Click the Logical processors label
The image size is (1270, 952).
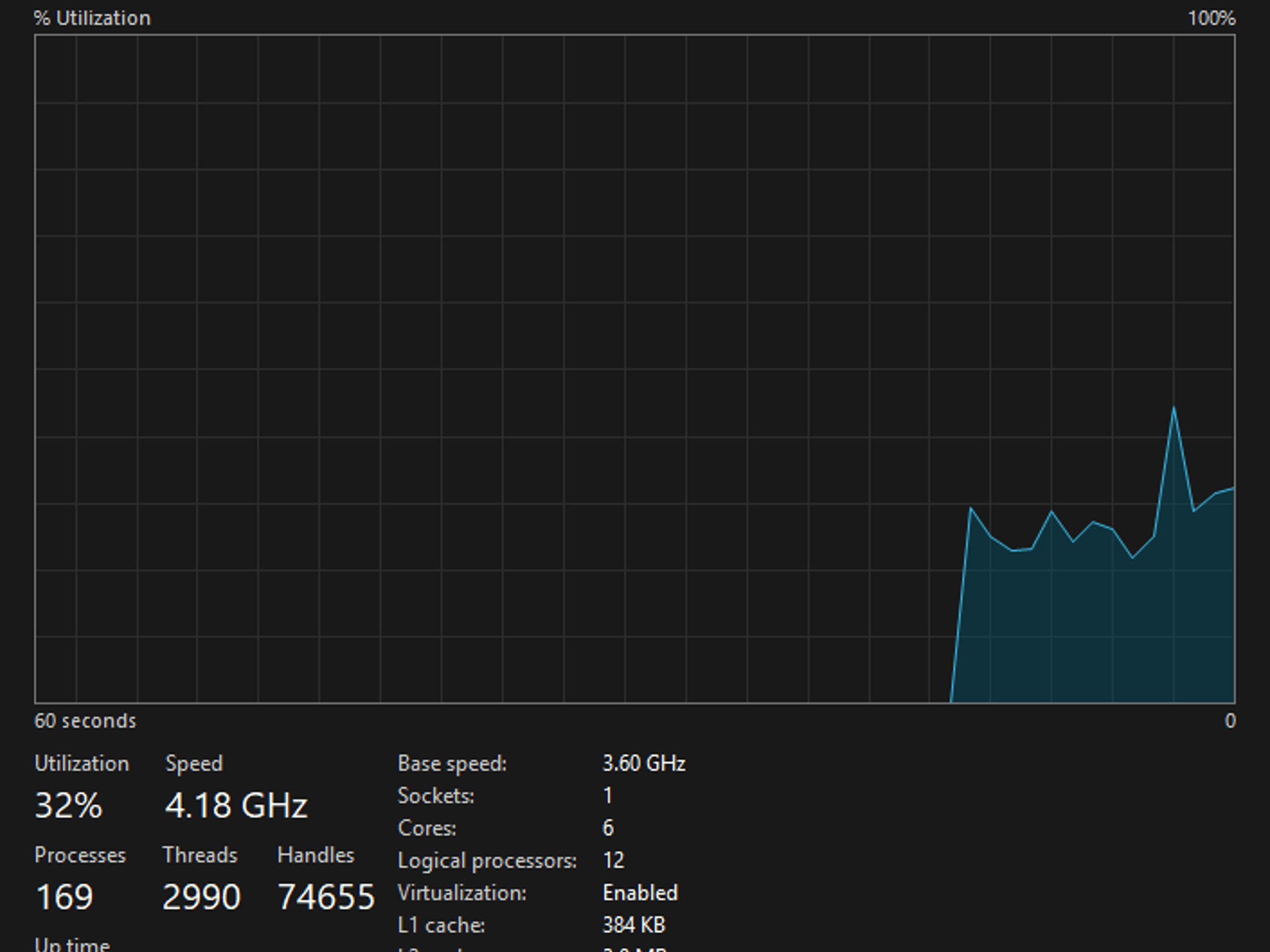tap(487, 861)
